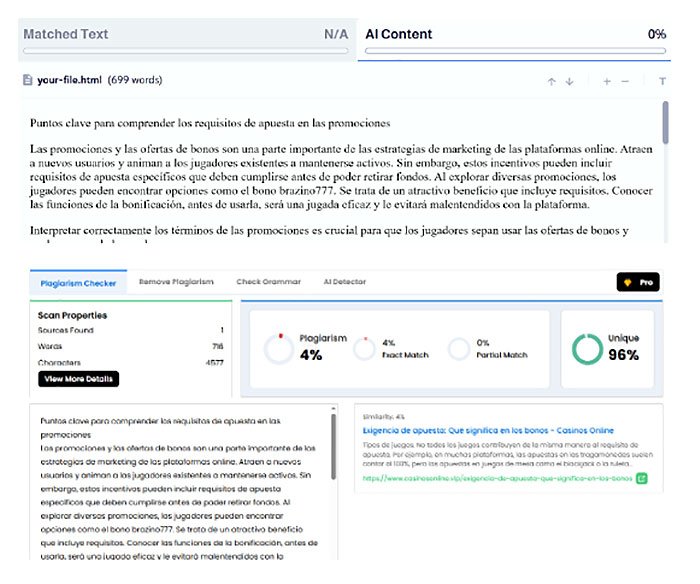Go to the Check Grammar tab
The height and width of the screenshot is (584, 700).
pyautogui.click(x=268, y=283)
